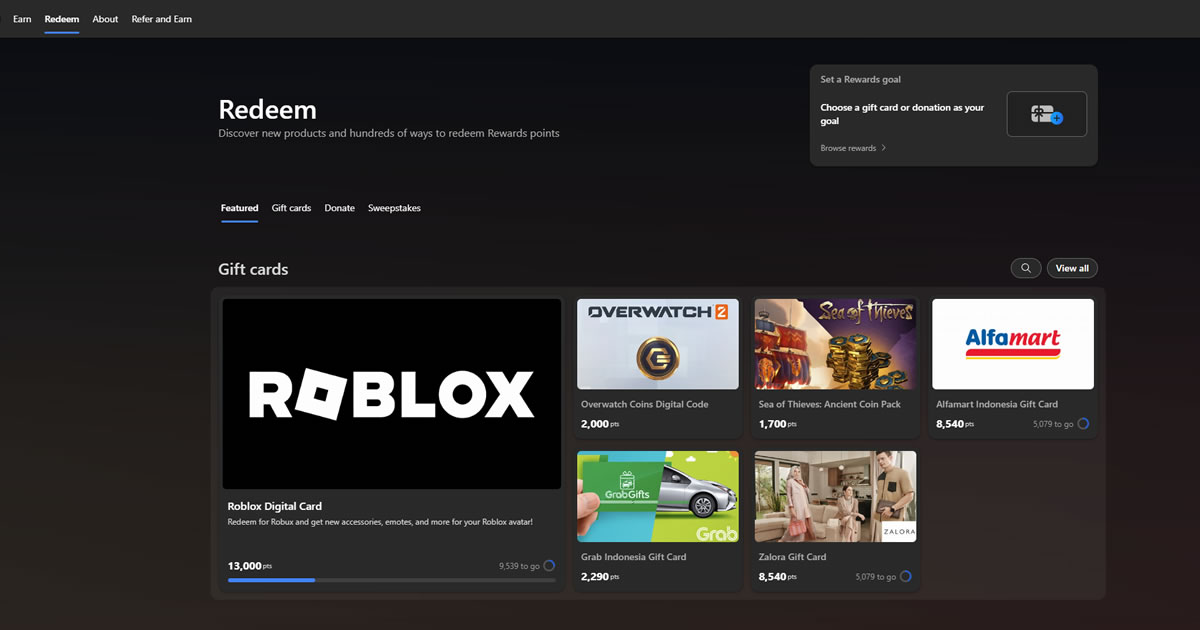
Task: Click Choose a gift card or donation text
Action: pos(902,114)
